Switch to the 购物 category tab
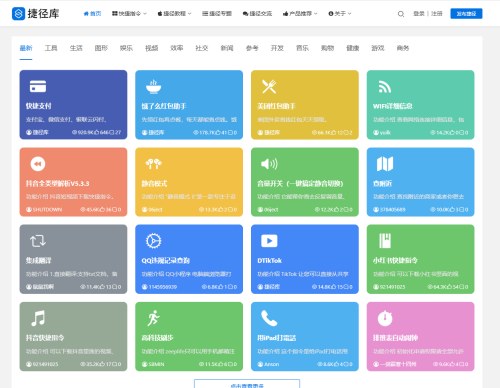This screenshot has height=388, width=500. coord(327,48)
